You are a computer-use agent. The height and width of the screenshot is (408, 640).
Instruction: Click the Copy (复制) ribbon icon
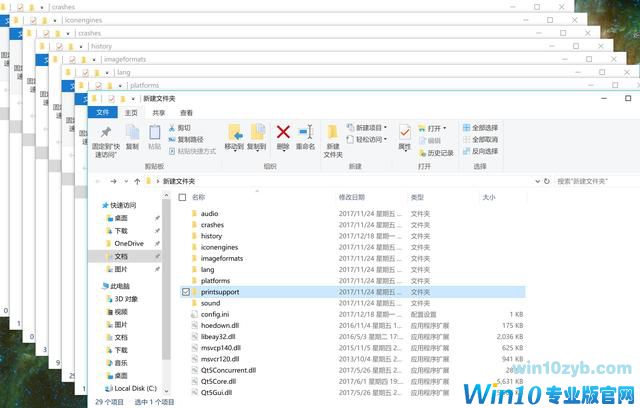pos(132,132)
